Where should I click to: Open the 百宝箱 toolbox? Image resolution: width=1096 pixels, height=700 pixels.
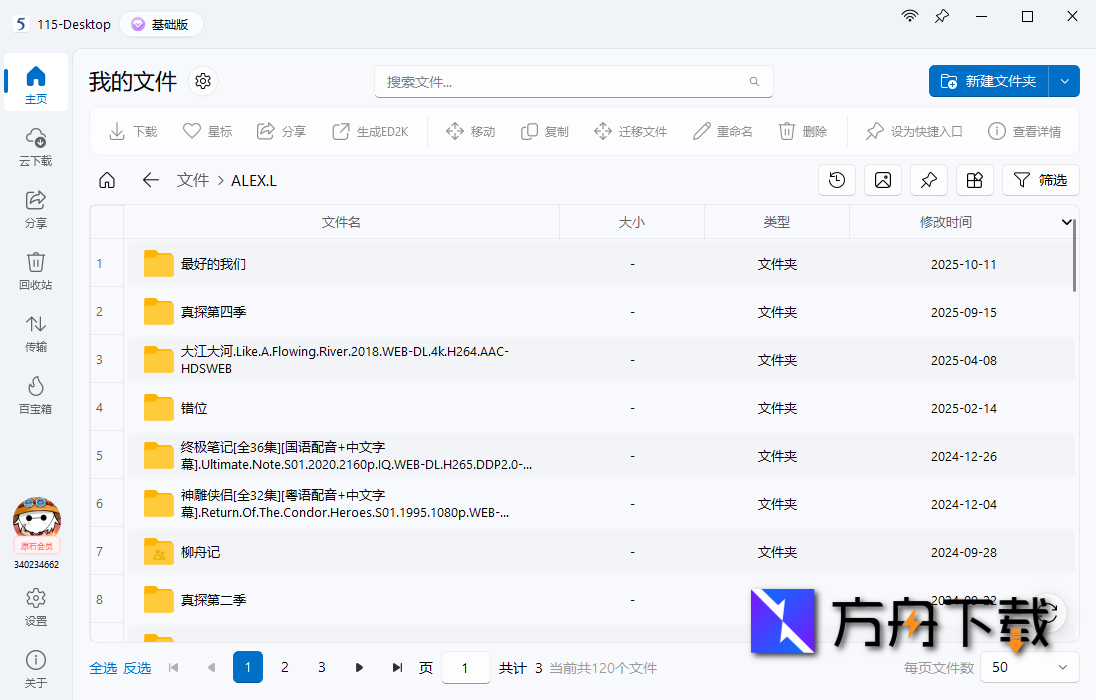(35, 396)
